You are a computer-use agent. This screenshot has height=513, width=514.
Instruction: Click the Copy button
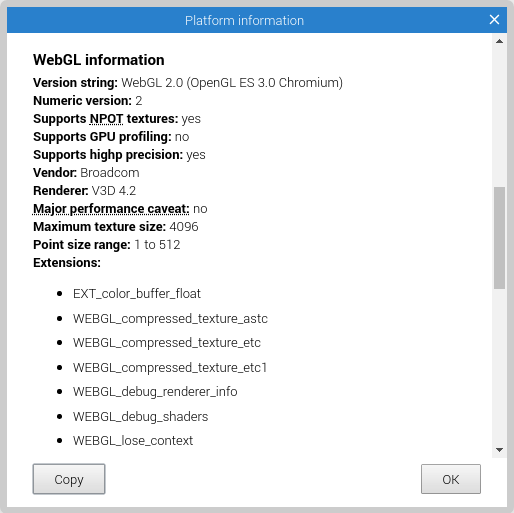pyautogui.click(x=69, y=479)
